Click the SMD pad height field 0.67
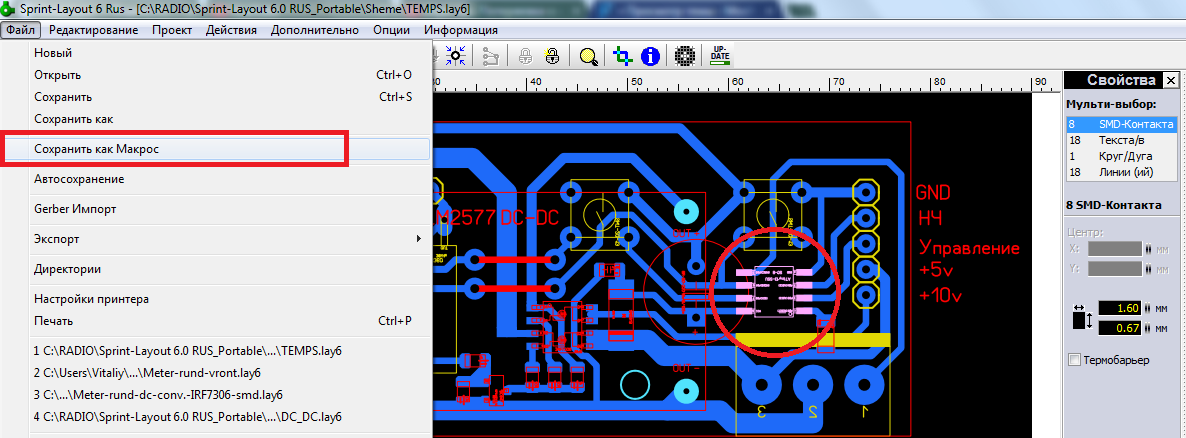The height and width of the screenshot is (438, 1186). tap(1119, 328)
